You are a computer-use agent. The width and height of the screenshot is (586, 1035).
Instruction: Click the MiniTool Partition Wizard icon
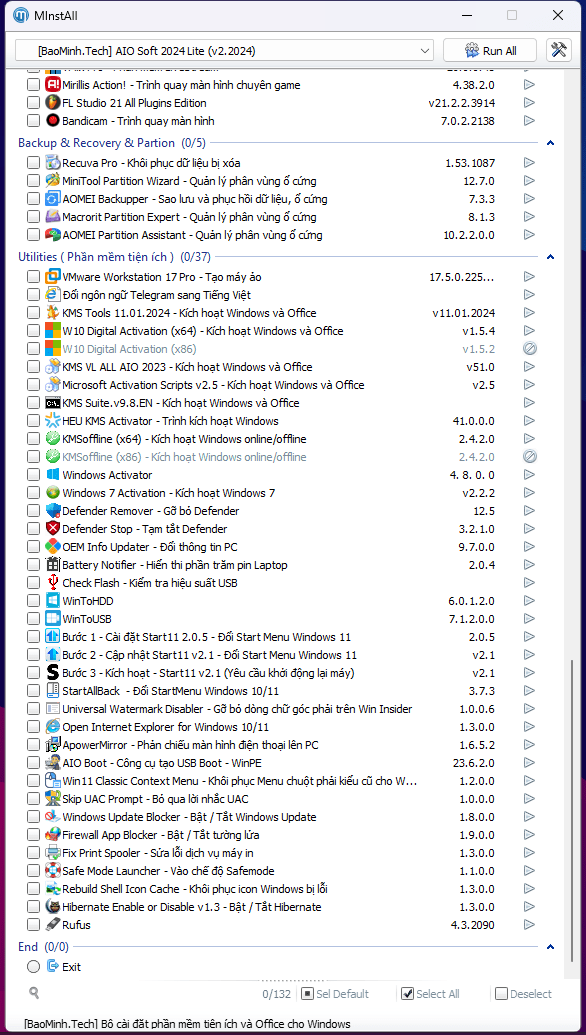tap(53, 181)
